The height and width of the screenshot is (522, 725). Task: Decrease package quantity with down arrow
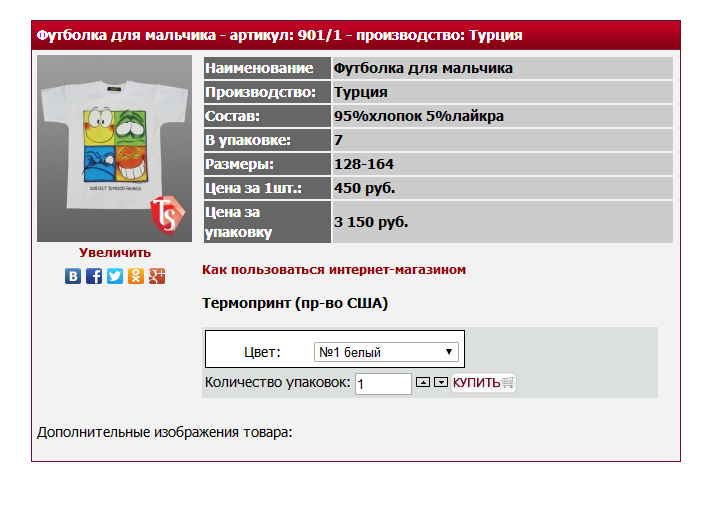(x=441, y=382)
